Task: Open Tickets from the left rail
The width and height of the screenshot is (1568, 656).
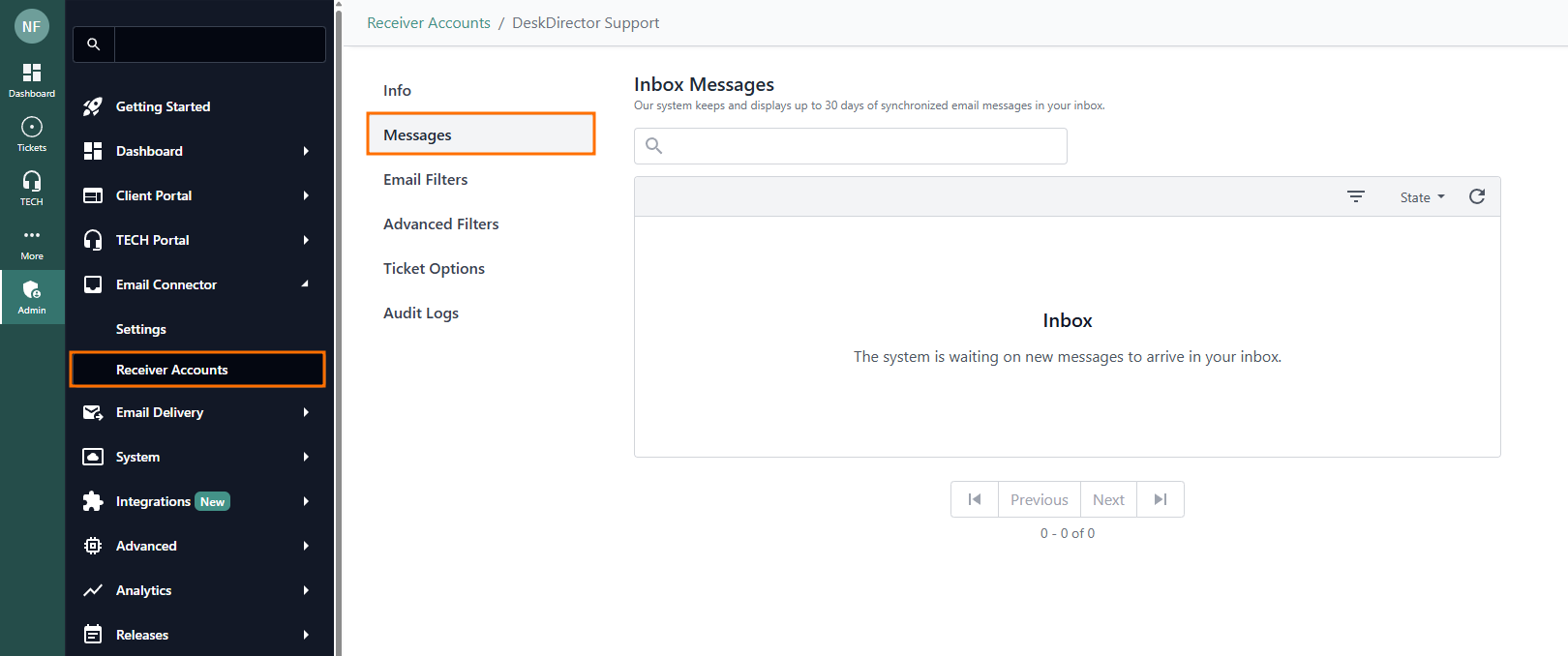Action: [x=32, y=134]
